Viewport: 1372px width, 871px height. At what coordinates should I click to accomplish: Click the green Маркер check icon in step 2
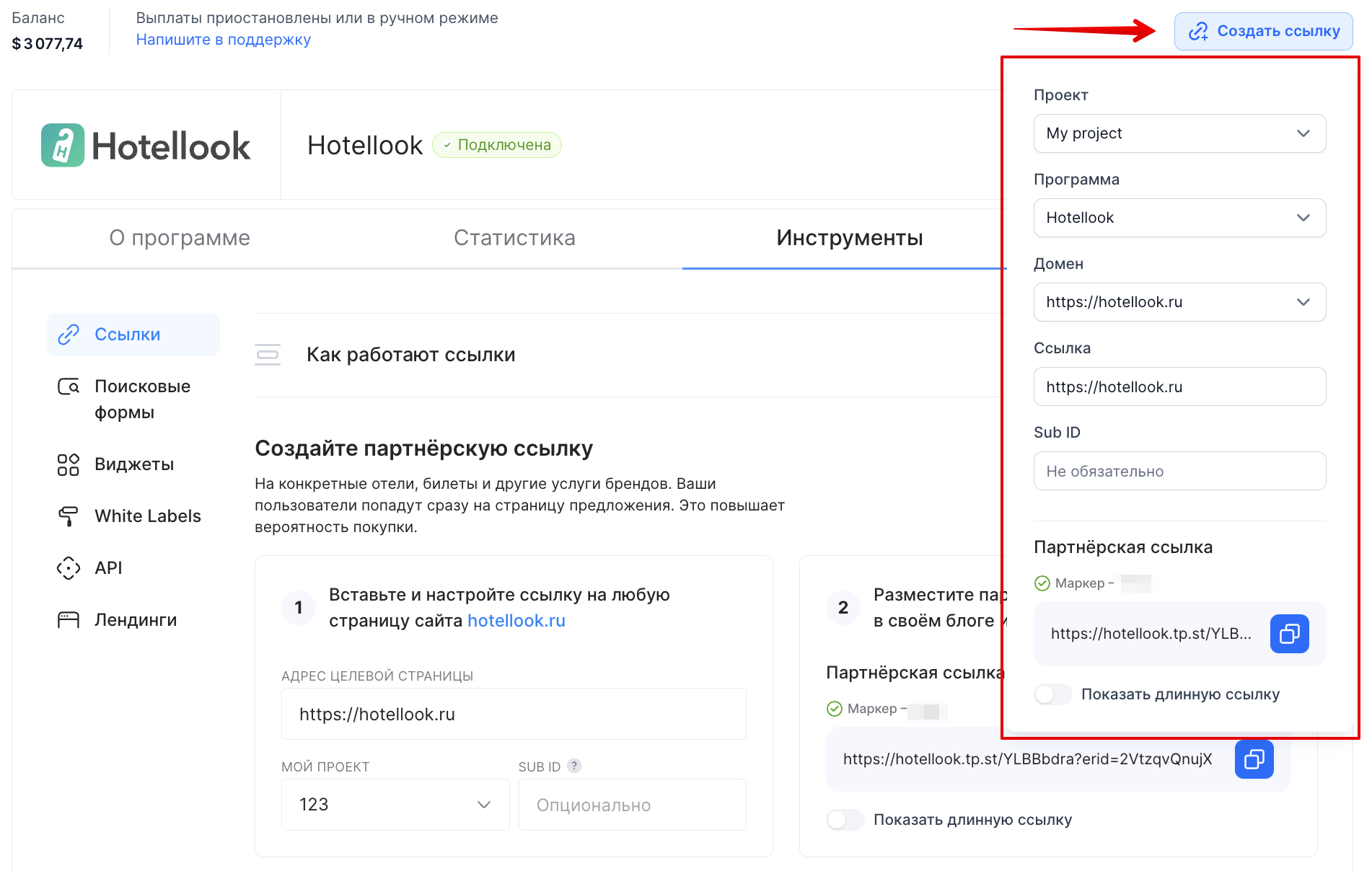835,709
